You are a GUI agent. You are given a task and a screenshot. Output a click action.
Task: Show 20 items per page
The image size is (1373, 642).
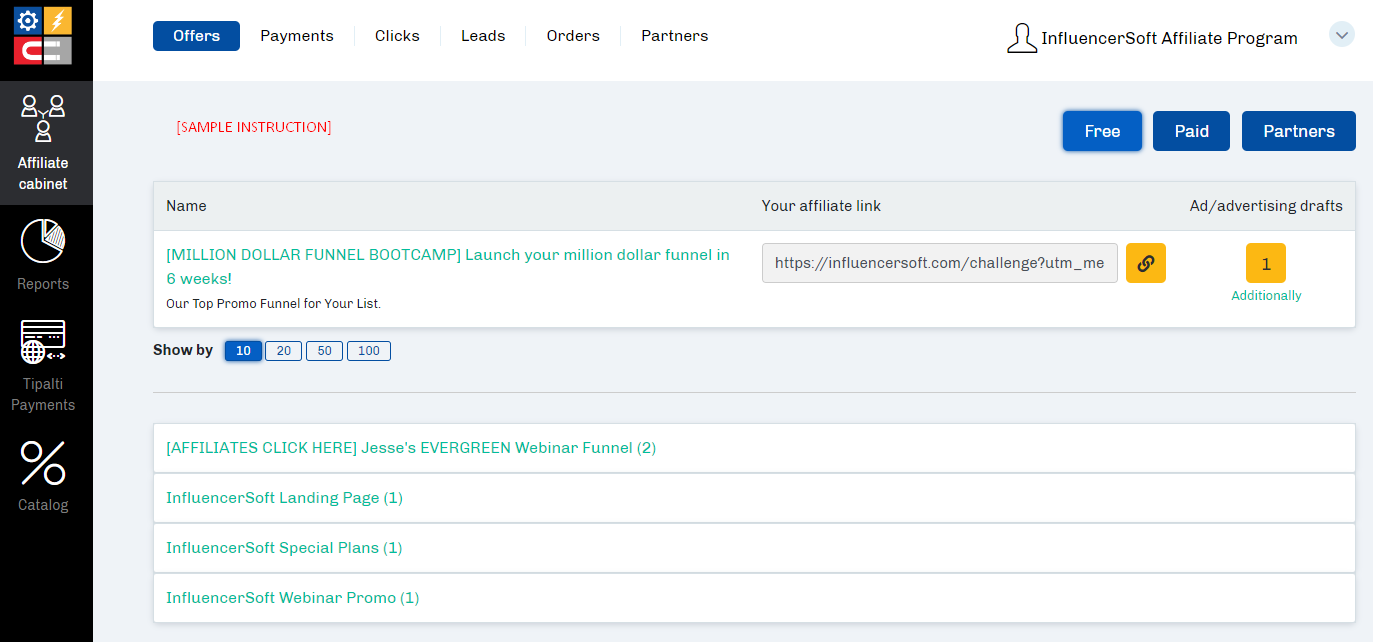[x=284, y=351]
